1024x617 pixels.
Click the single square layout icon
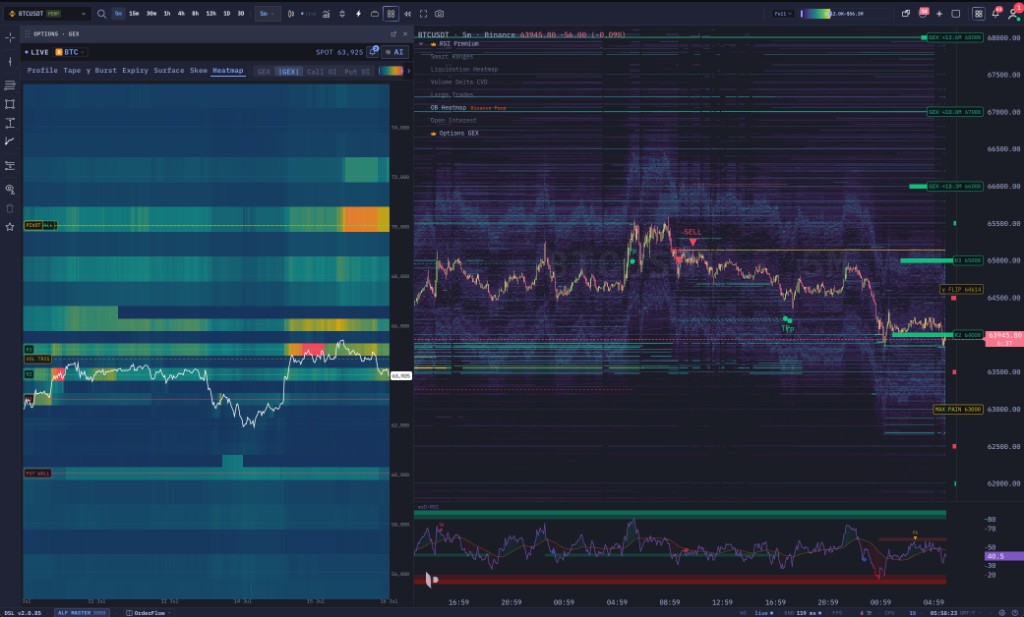click(x=955, y=14)
